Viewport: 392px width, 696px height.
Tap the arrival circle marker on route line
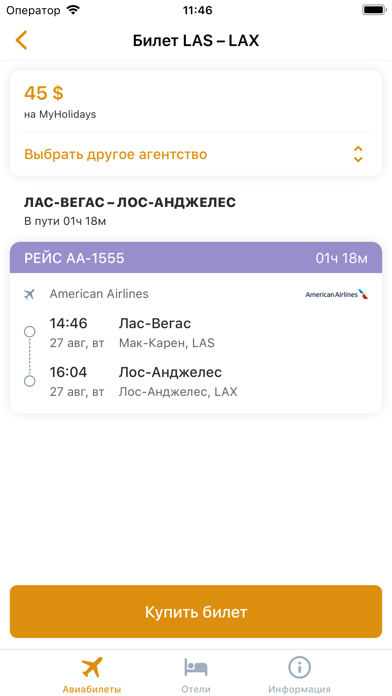(x=30, y=381)
